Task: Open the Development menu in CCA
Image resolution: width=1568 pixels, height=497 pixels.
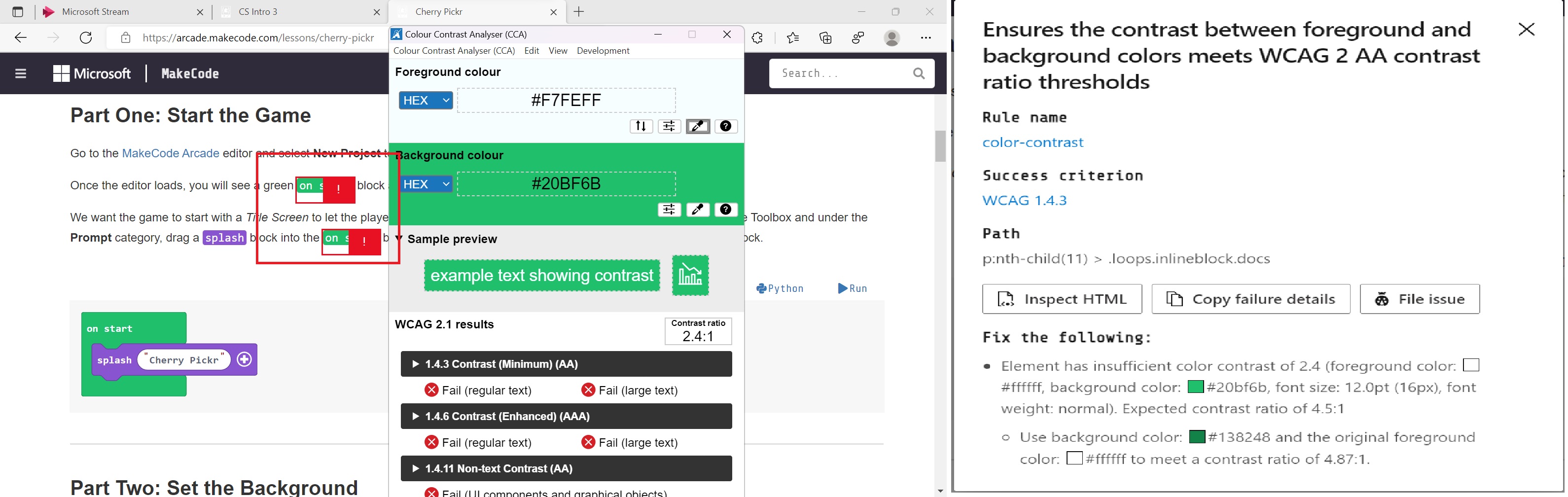Action: coord(603,50)
